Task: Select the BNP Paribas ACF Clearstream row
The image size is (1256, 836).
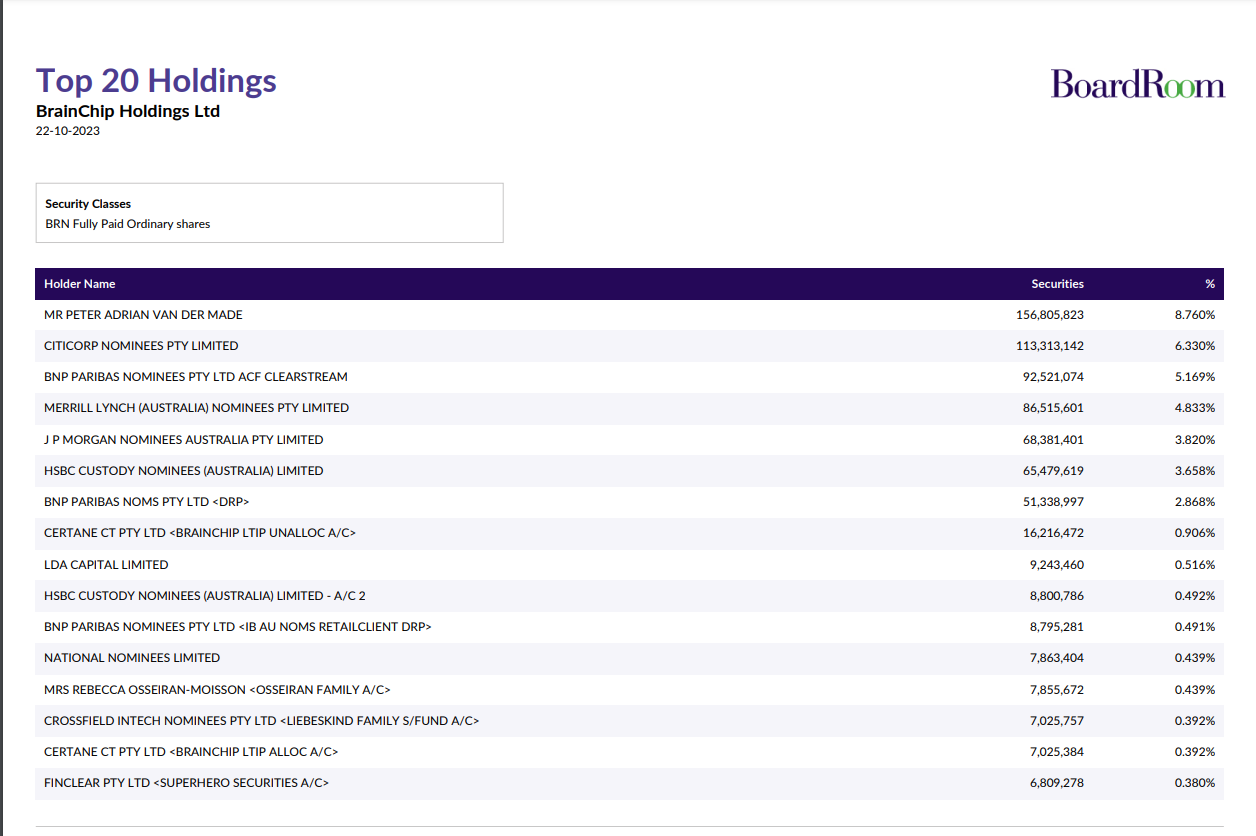Action: tap(196, 377)
